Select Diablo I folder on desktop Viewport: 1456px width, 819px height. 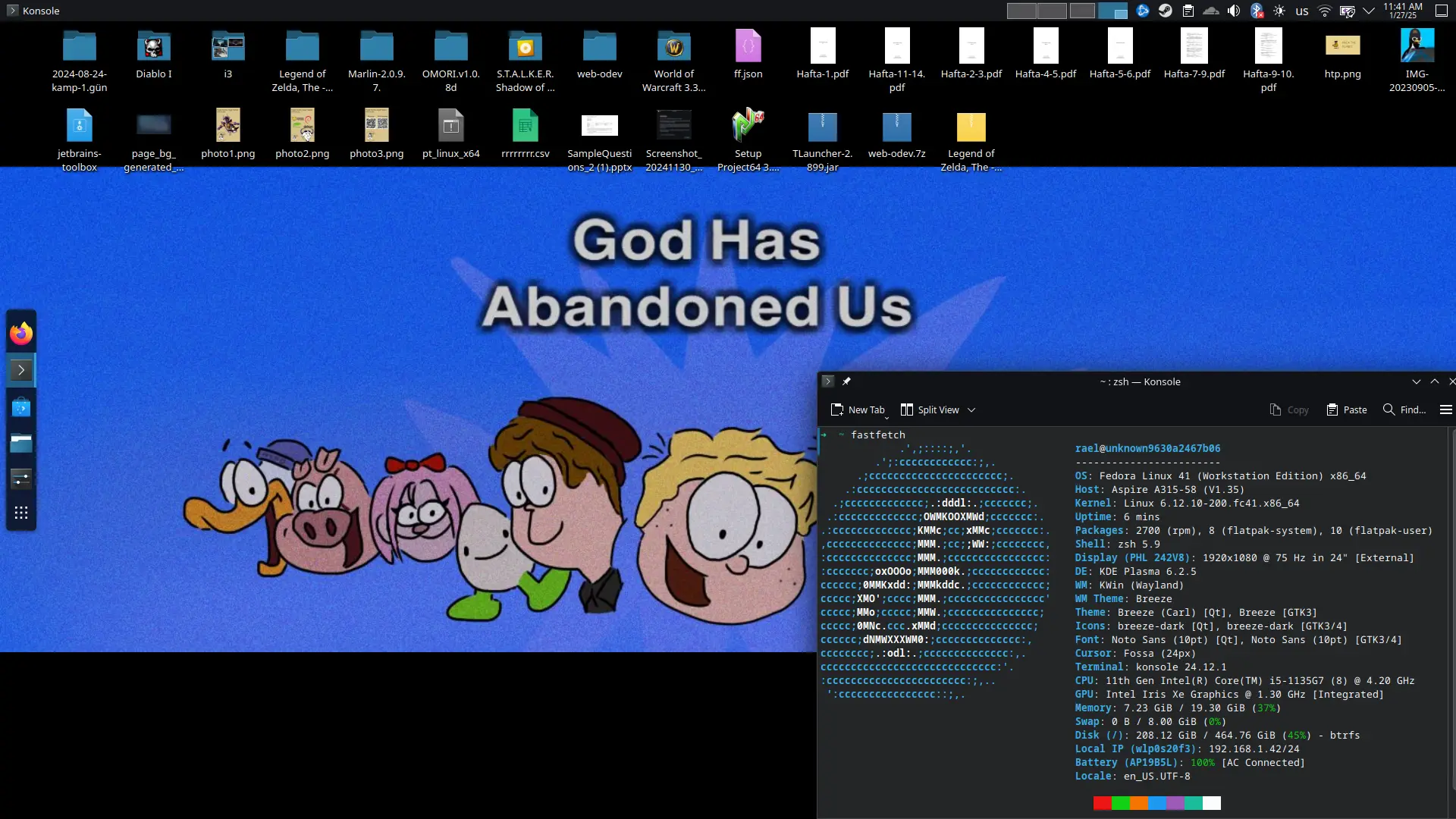[x=154, y=55]
